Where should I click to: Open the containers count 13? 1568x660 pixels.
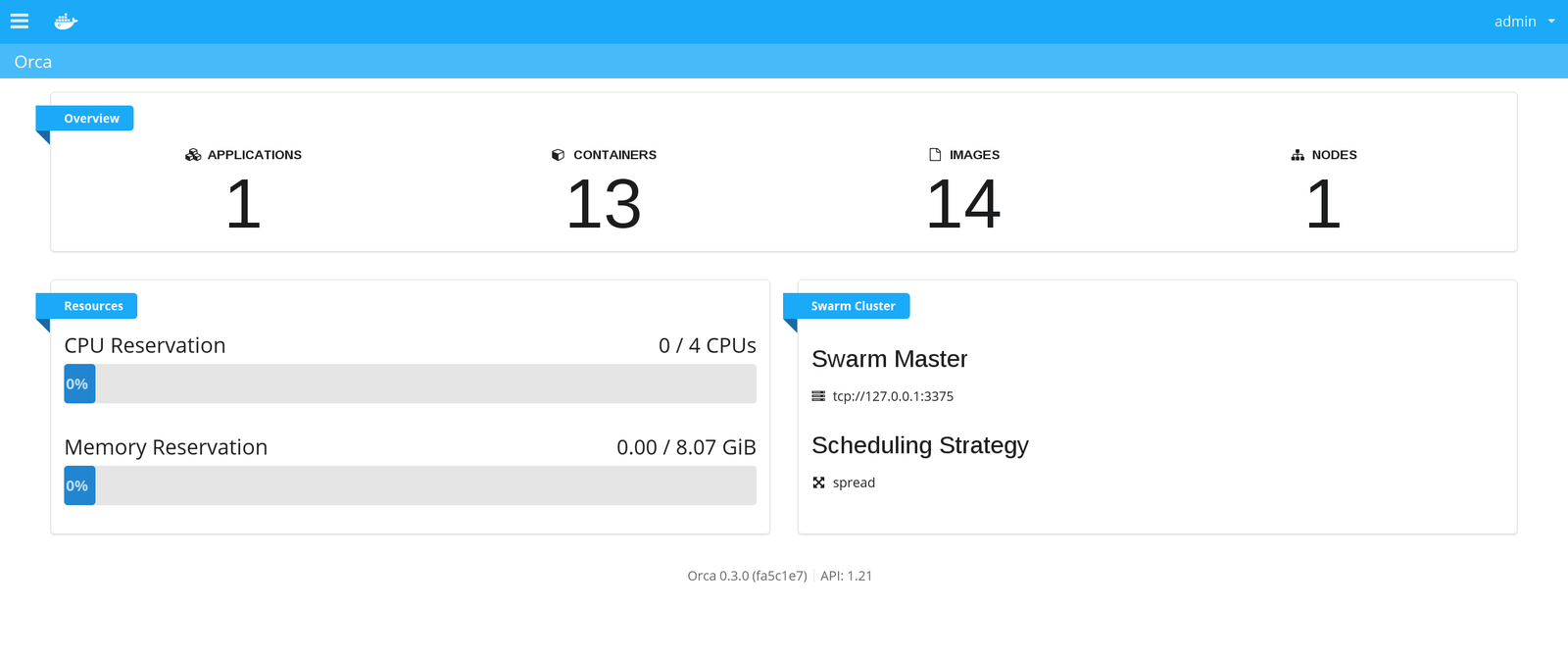(x=604, y=205)
